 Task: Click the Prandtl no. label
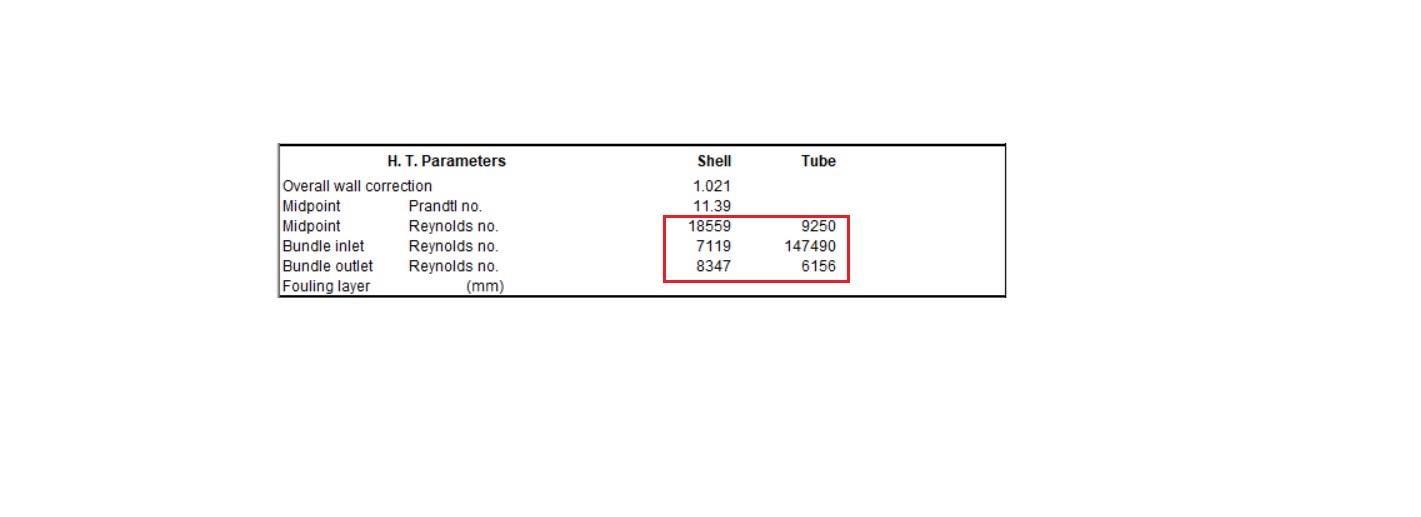coord(445,206)
